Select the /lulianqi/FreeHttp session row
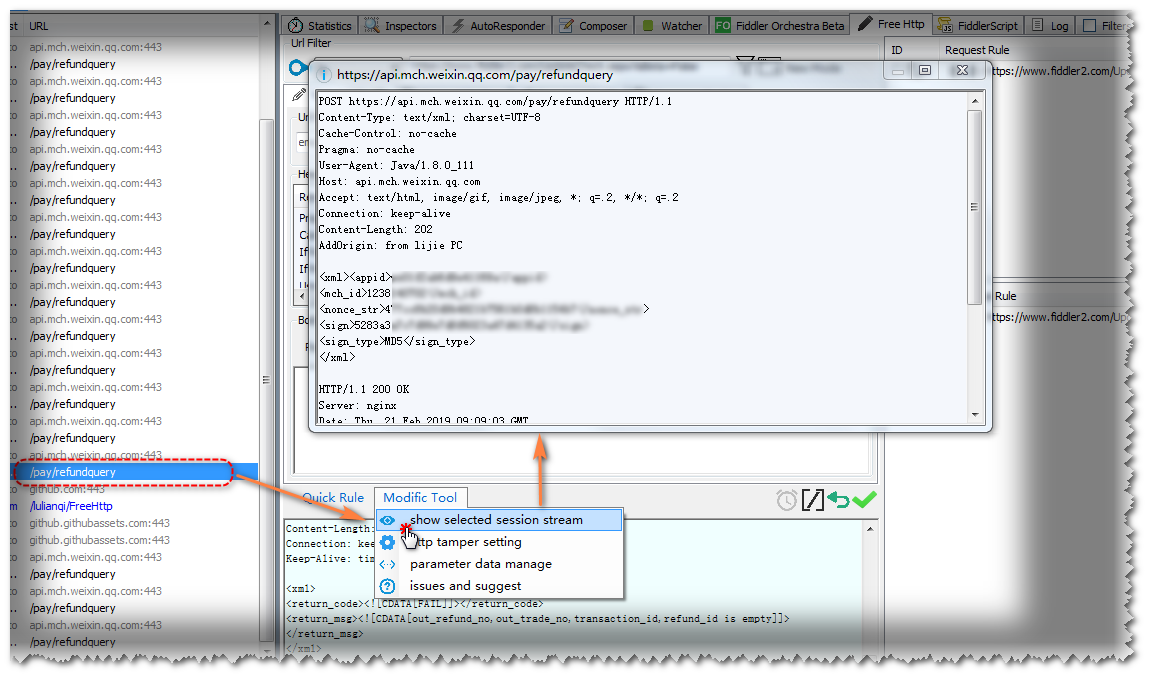Image resolution: width=1151 pixels, height=680 pixels. pos(134,506)
